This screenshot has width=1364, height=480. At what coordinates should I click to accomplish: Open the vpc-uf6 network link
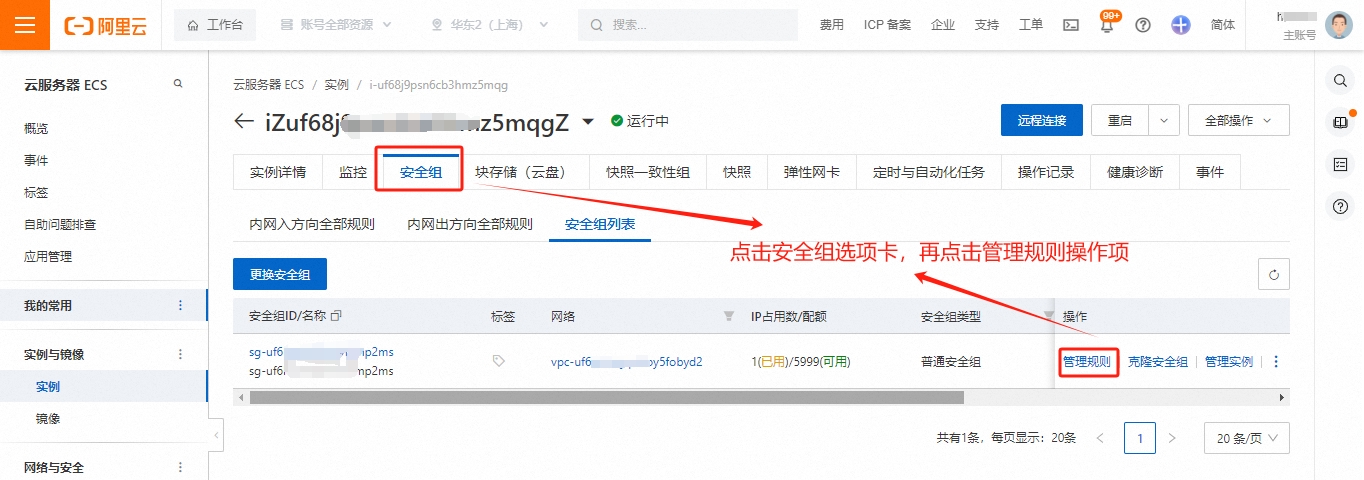(x=627, y=362)
